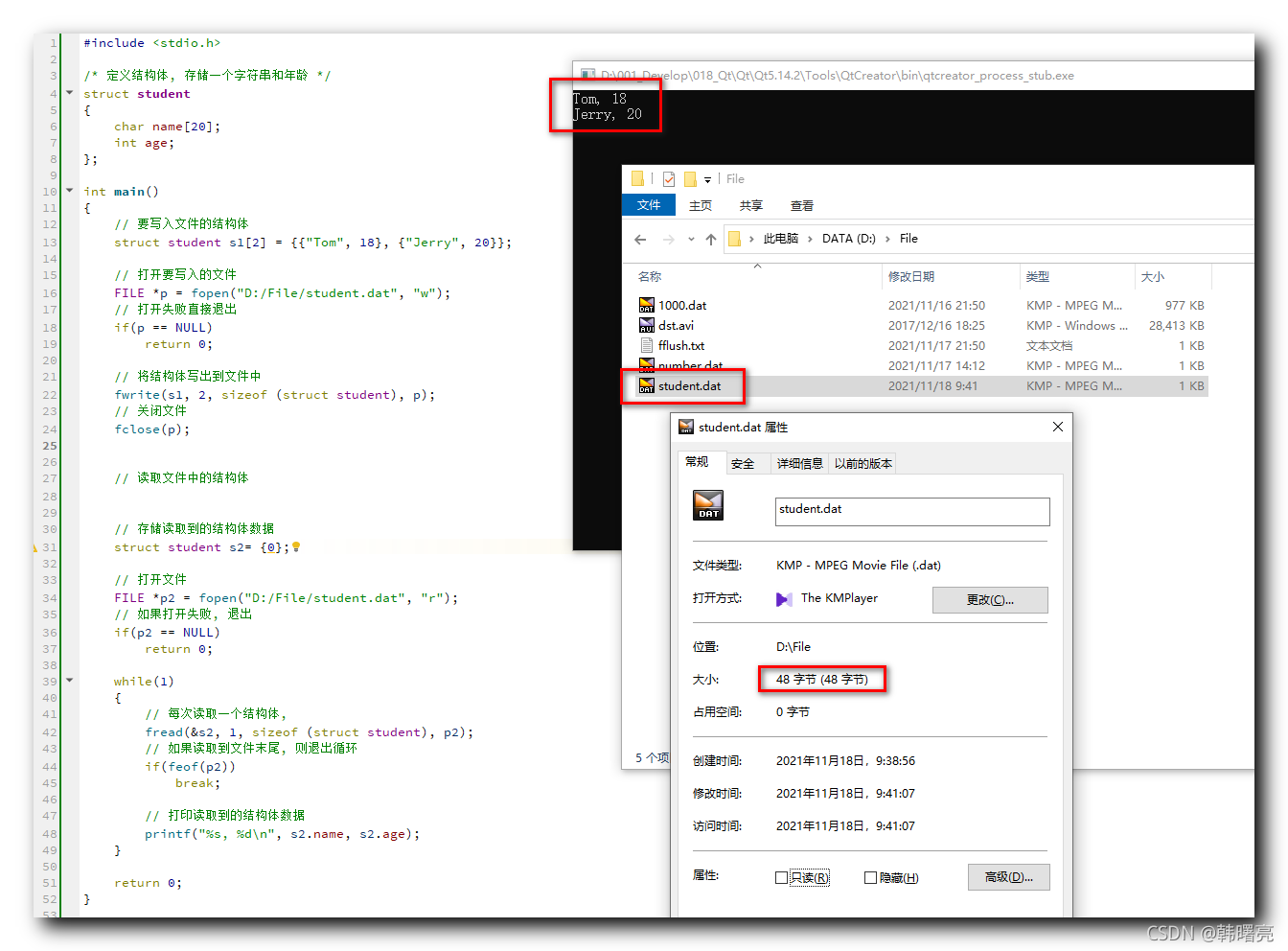Open the quick access toolbar customize dropdown
Viewport: 1288px width, 951px height.
pyautogui.click(x=707, y=180)
